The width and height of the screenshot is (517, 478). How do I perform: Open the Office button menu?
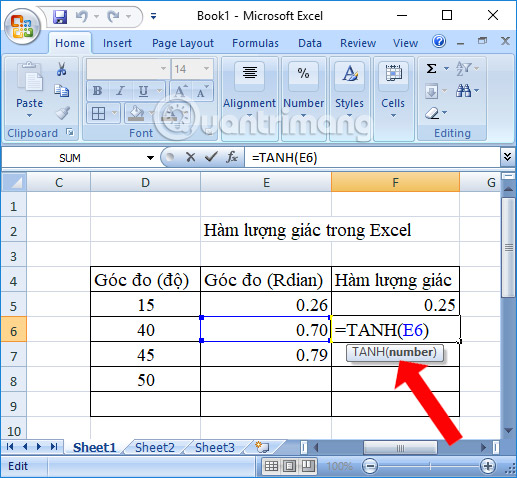(22, 27)
